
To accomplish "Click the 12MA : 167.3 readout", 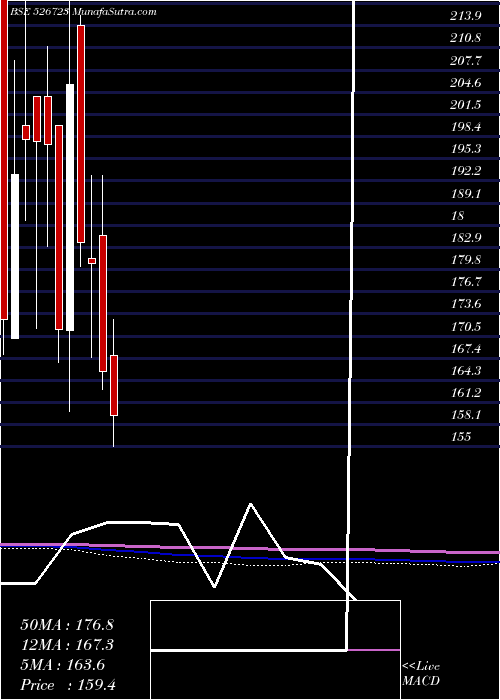I will (67, 645).
